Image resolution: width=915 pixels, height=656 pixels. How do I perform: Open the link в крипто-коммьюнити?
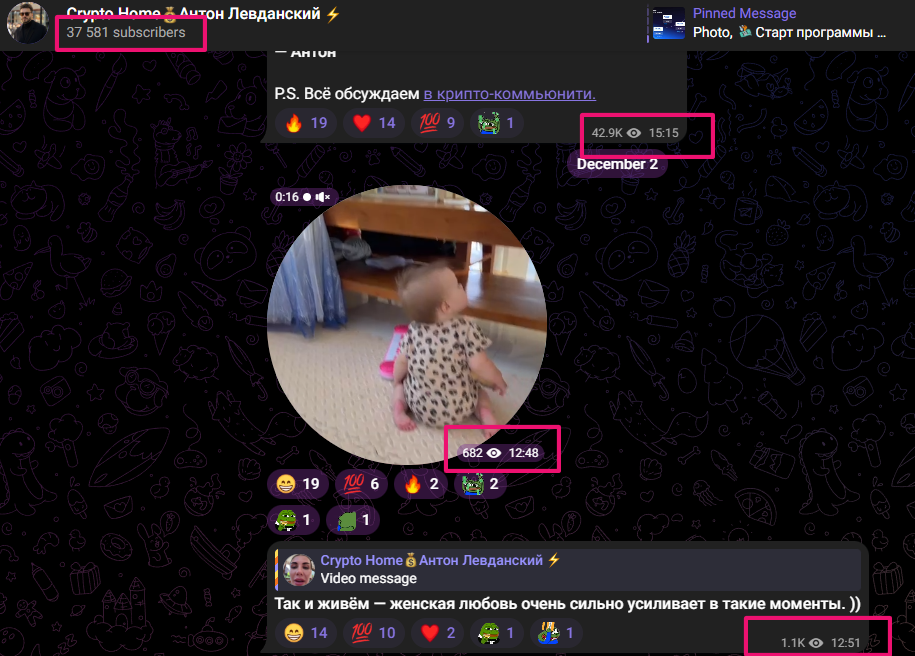[x=508, y=93]
